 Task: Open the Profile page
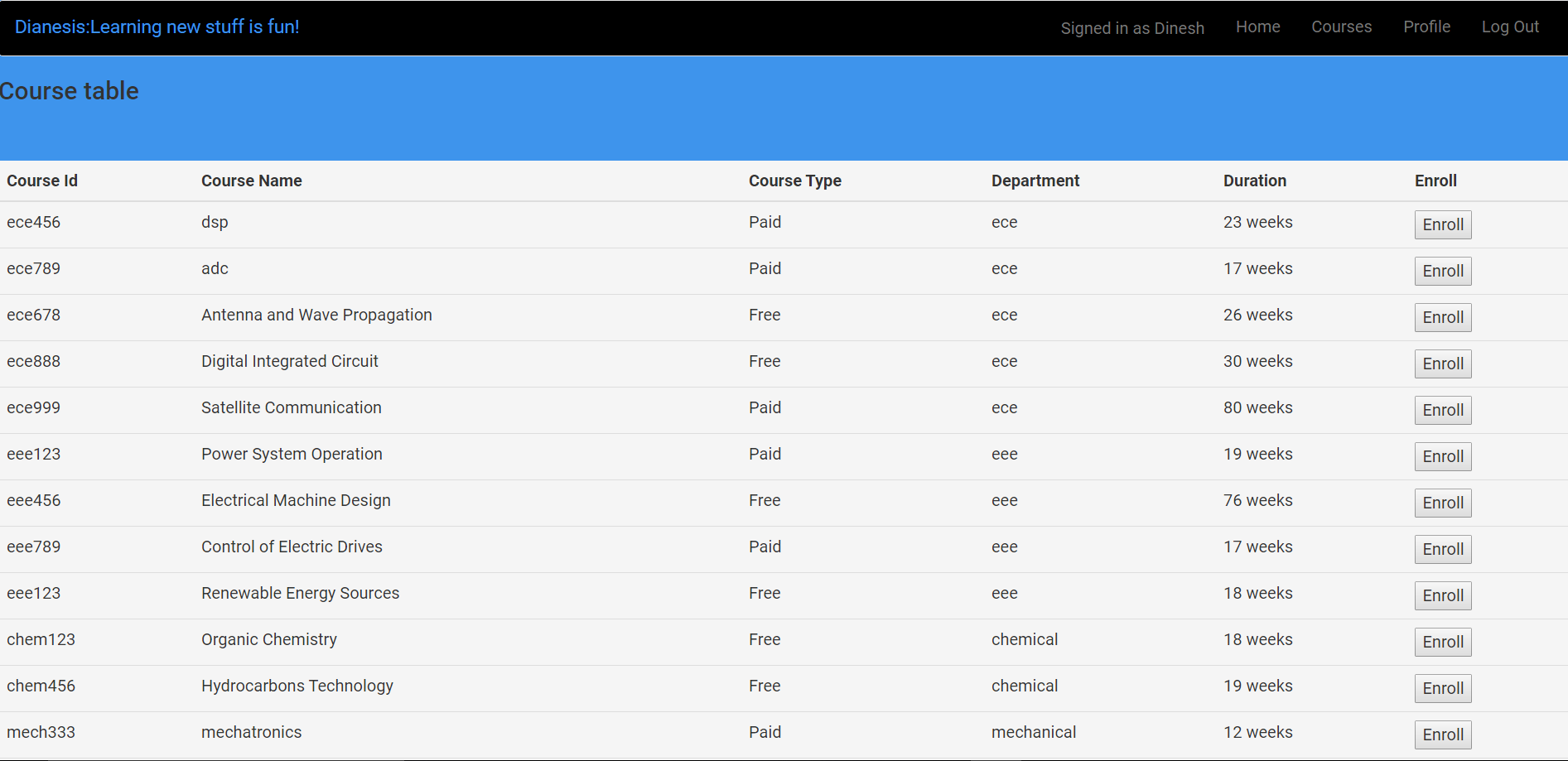point(1426,26)
